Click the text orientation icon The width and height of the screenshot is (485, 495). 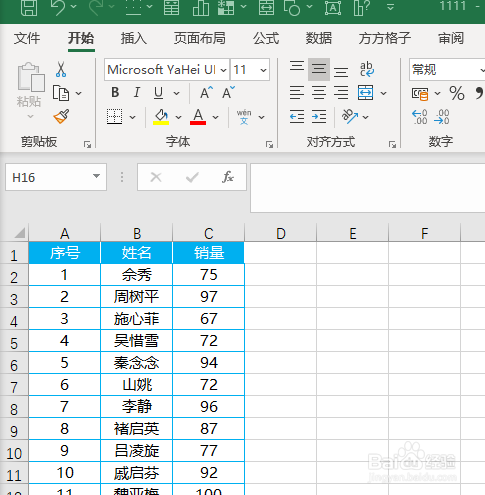point(349,117)
